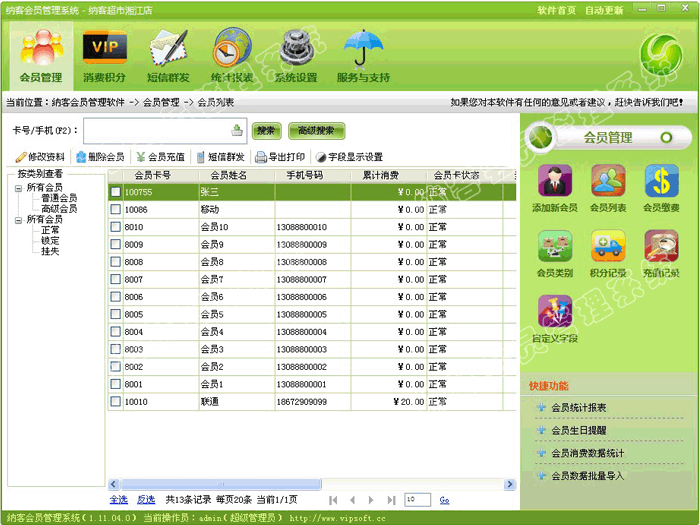Click the 全选 link
Viewport: 700px width, 525px height.
point(119,500)
